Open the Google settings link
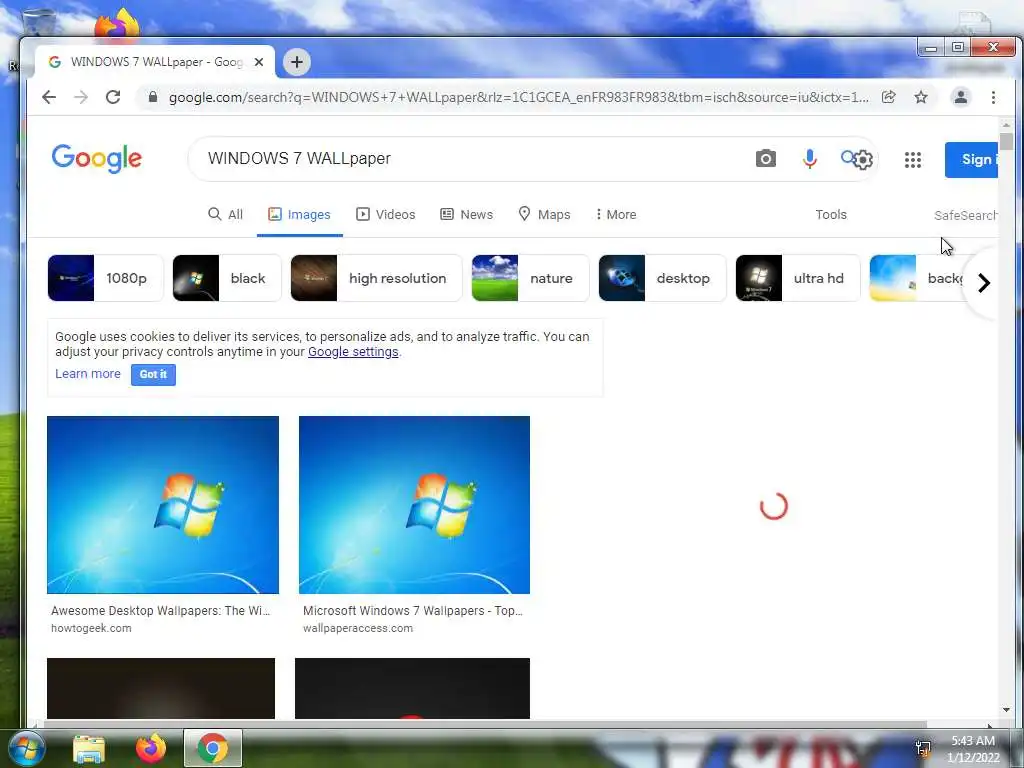The width and height of the screenshot is (1024, 768). (353, 351)
